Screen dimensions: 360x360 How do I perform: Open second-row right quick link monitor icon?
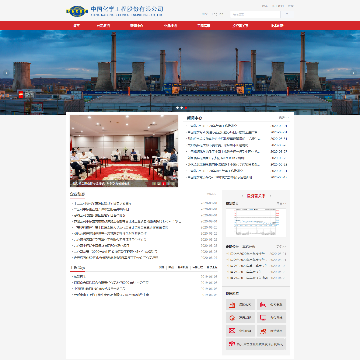271,318
